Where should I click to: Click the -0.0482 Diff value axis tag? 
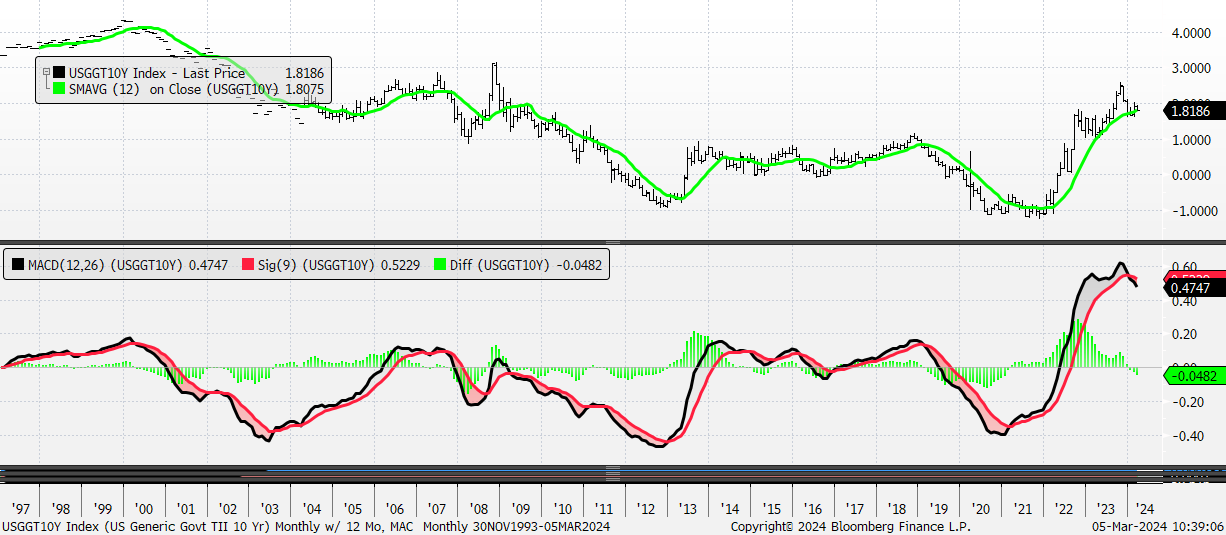(x=1195, y=376)
